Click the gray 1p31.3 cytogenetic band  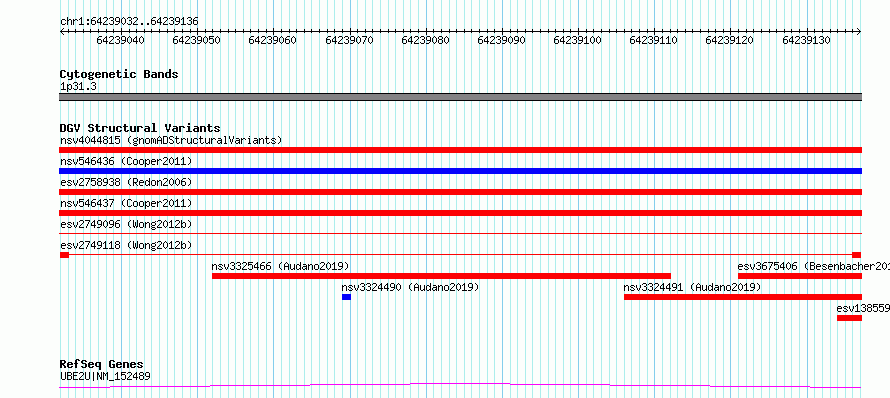(460, 97)
